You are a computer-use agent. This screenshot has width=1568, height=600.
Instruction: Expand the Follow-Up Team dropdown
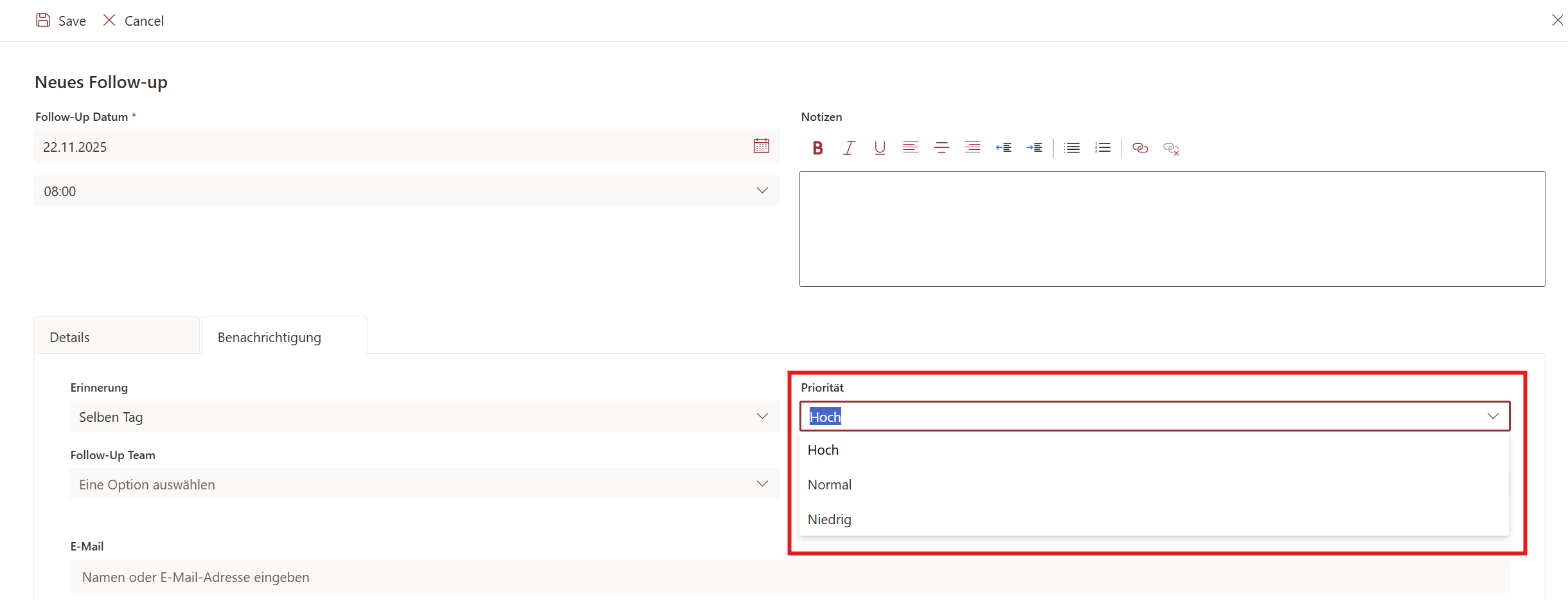tap(762, 484)
